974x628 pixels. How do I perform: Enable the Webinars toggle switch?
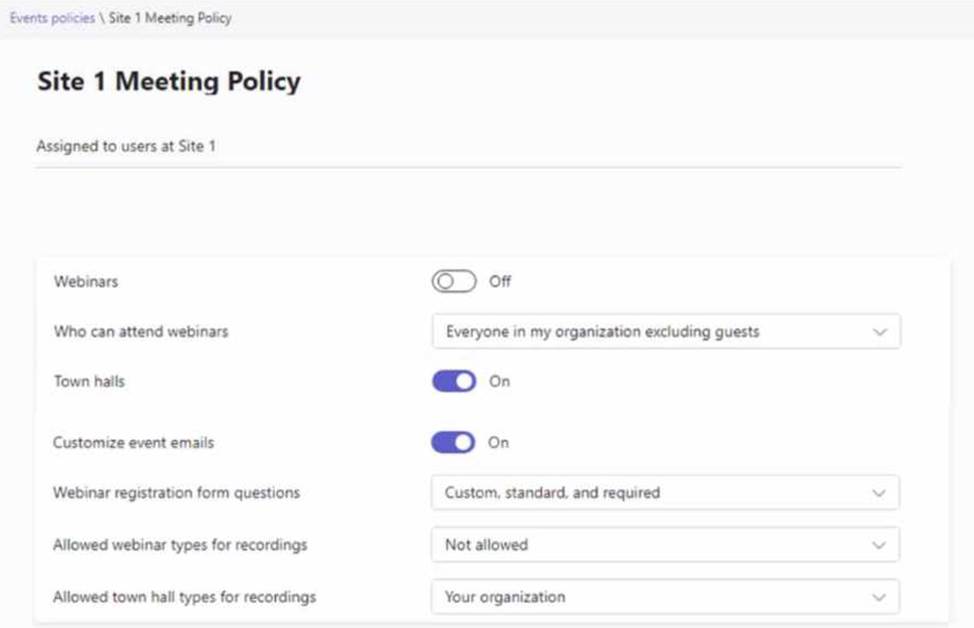(454, 282)
